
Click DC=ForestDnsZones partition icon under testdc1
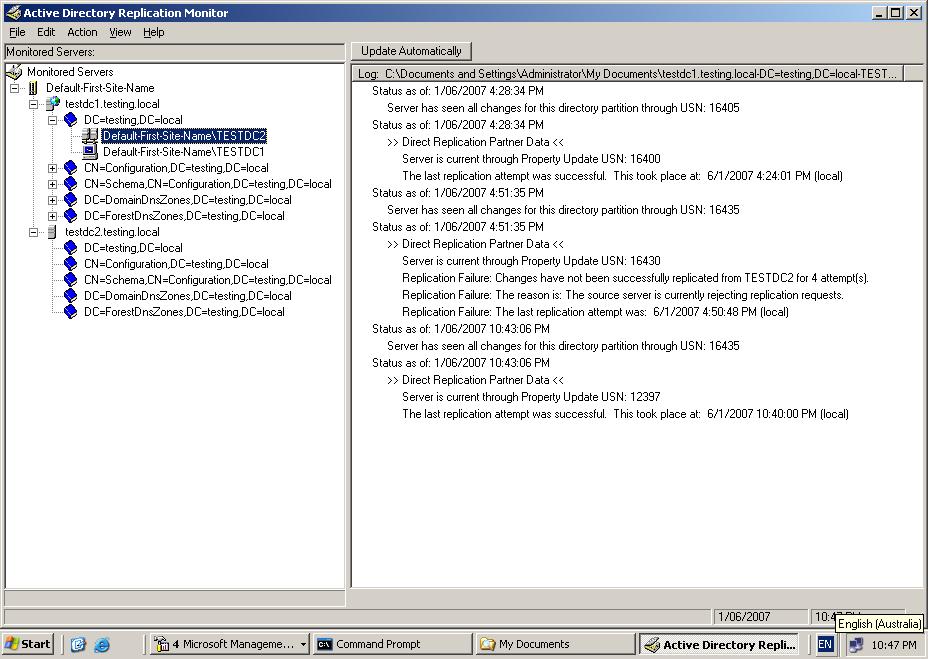70,216
